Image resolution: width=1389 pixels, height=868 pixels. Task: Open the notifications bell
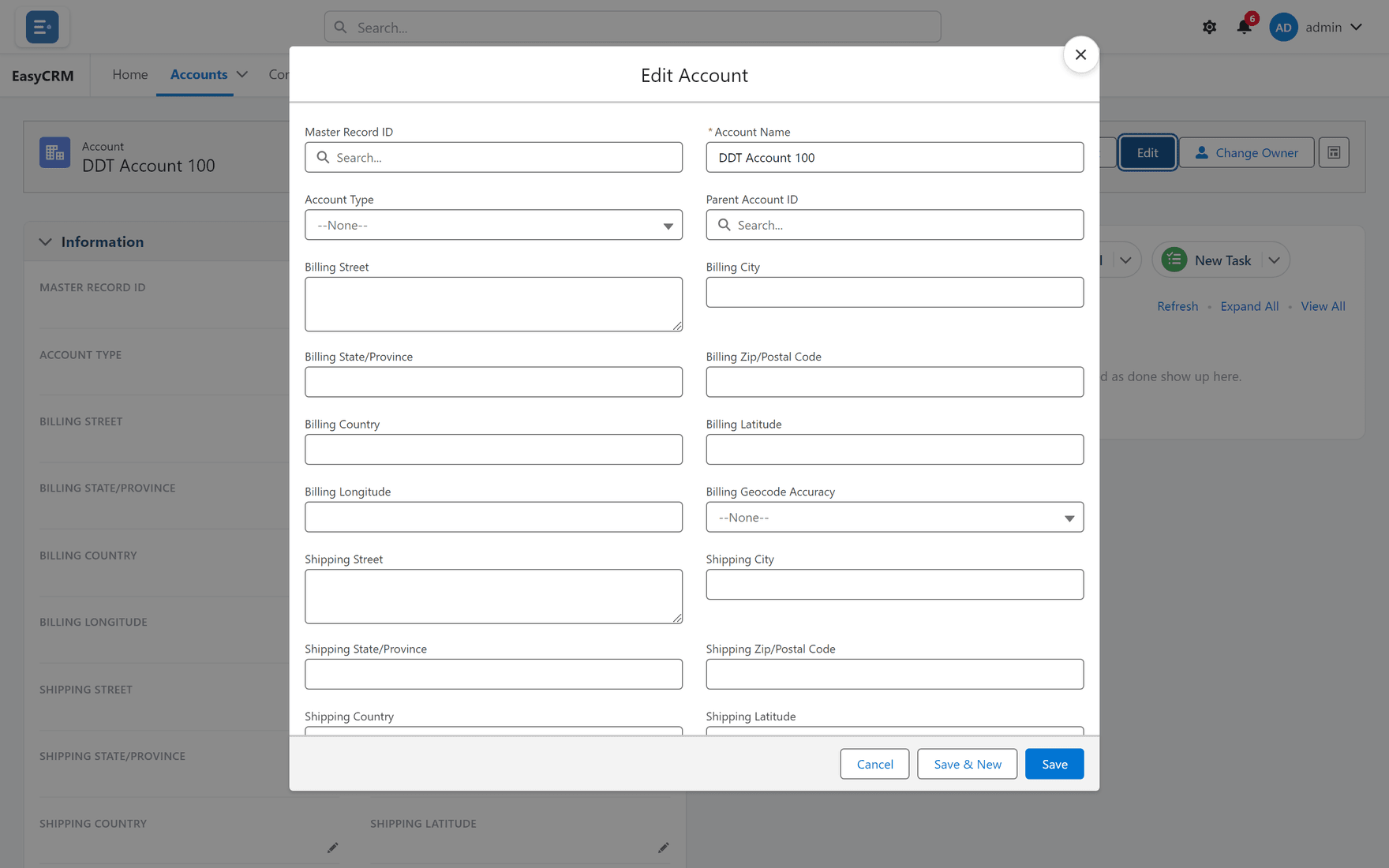pos(1244,27)
